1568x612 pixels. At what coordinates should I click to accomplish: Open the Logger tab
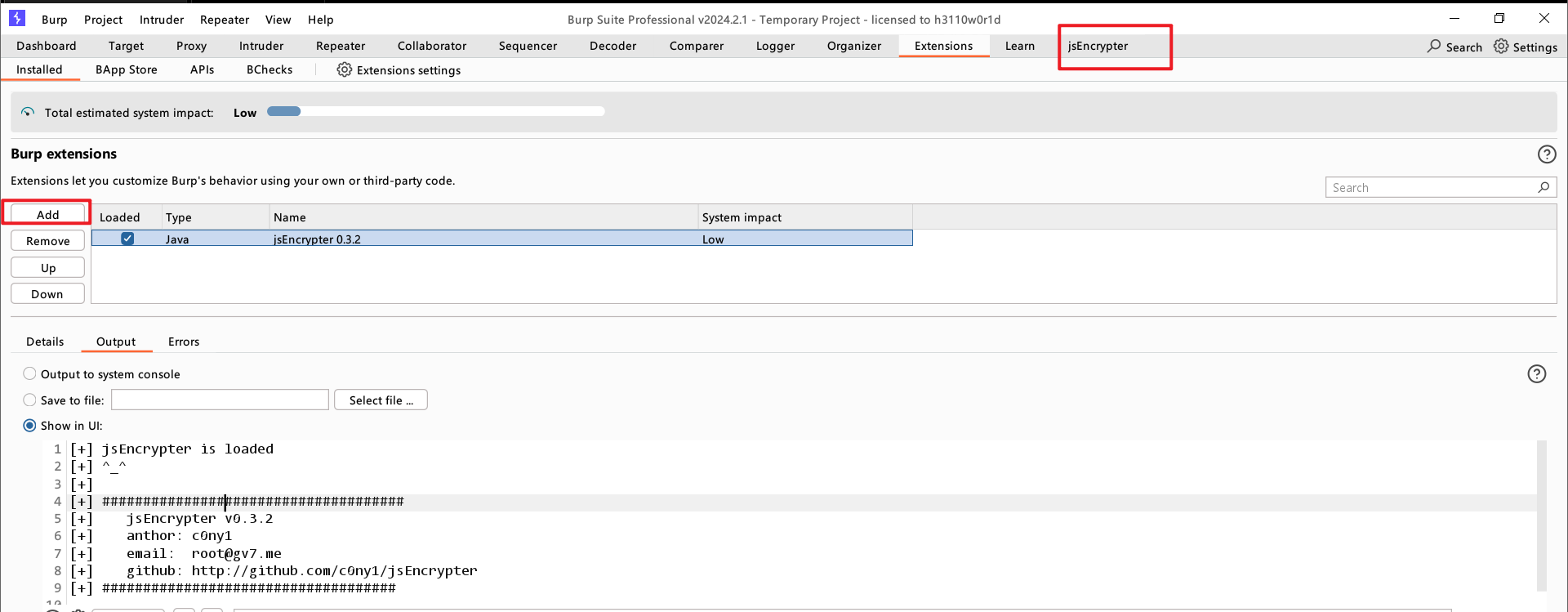(775, 46)
